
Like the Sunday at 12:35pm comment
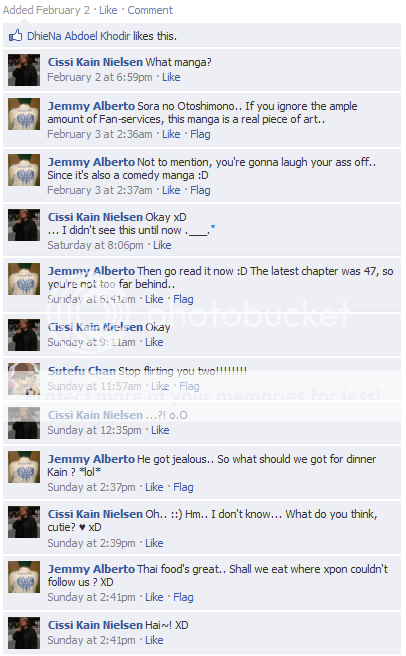160,430
